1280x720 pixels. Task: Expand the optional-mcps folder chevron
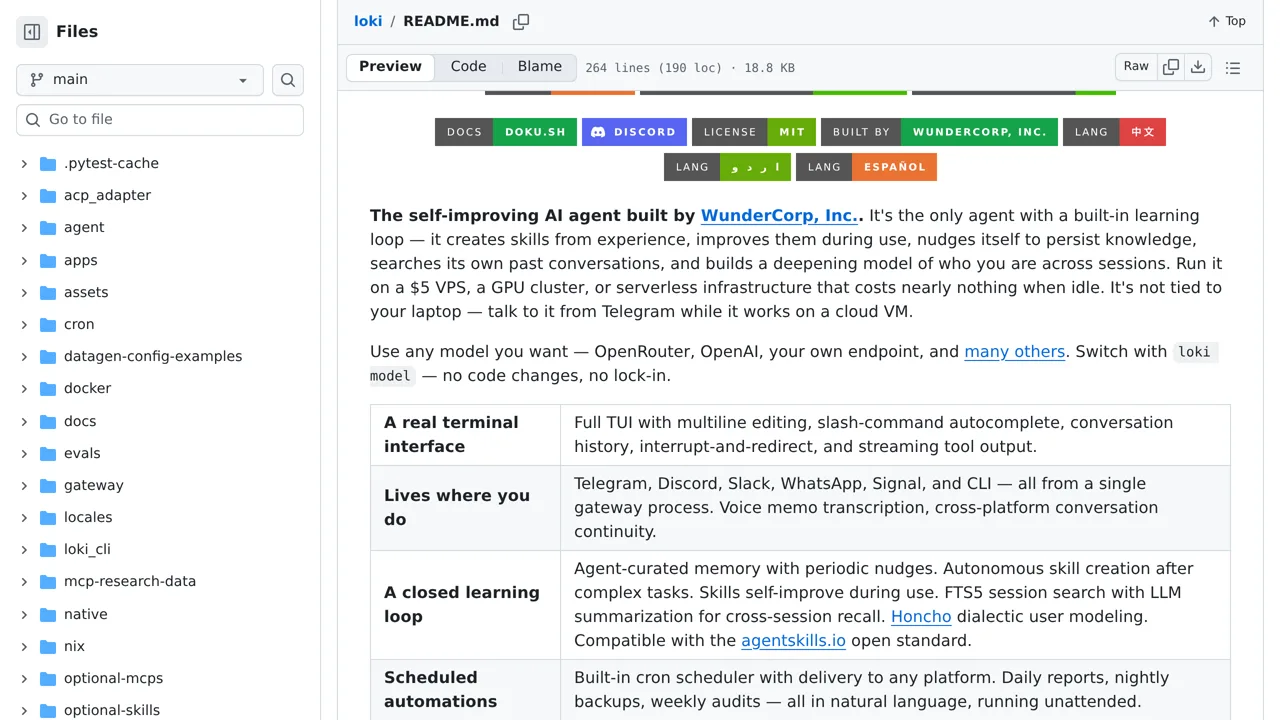click(x=24, y=679)
